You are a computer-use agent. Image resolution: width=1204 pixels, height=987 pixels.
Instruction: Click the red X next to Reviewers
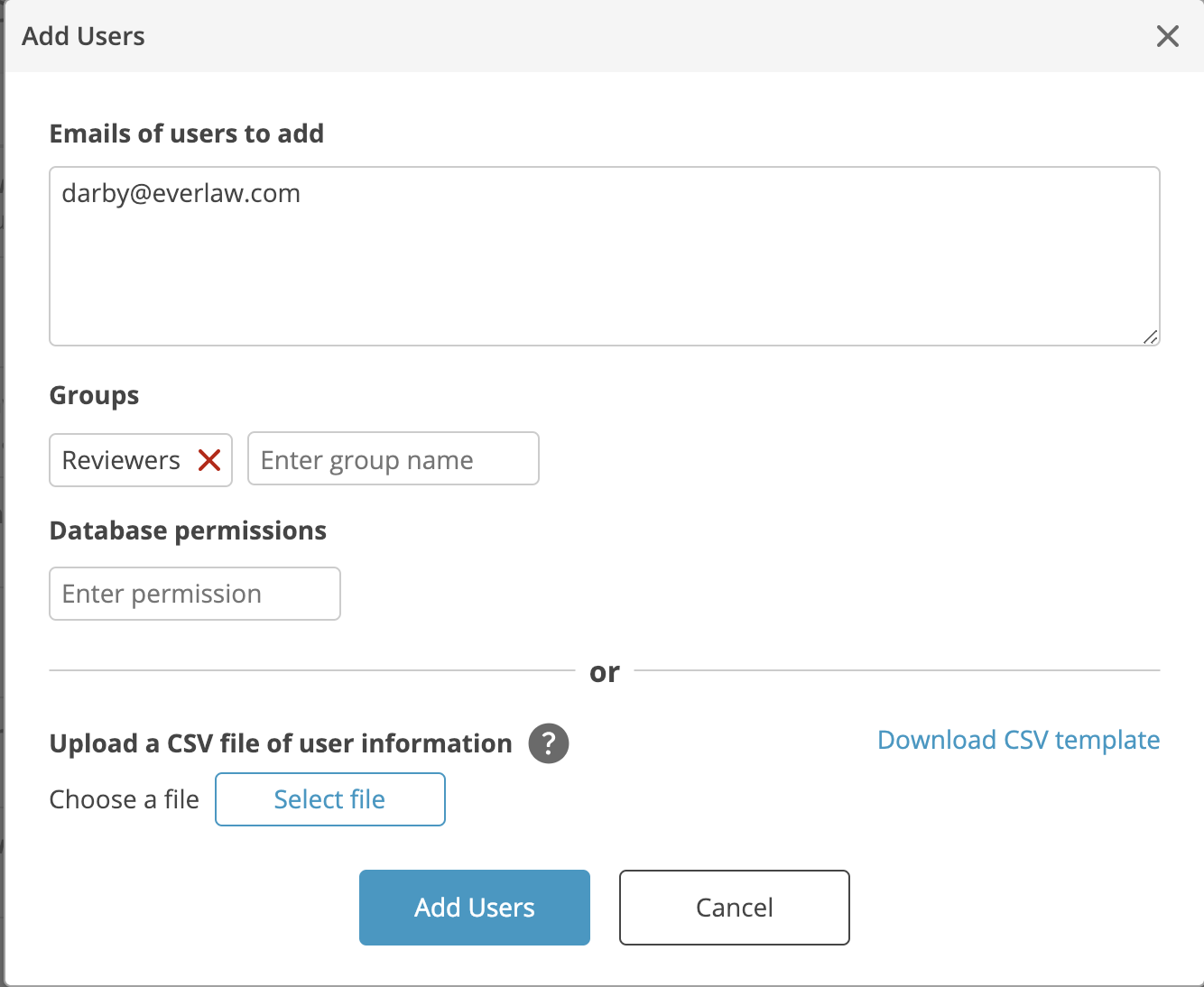(209, 460)
